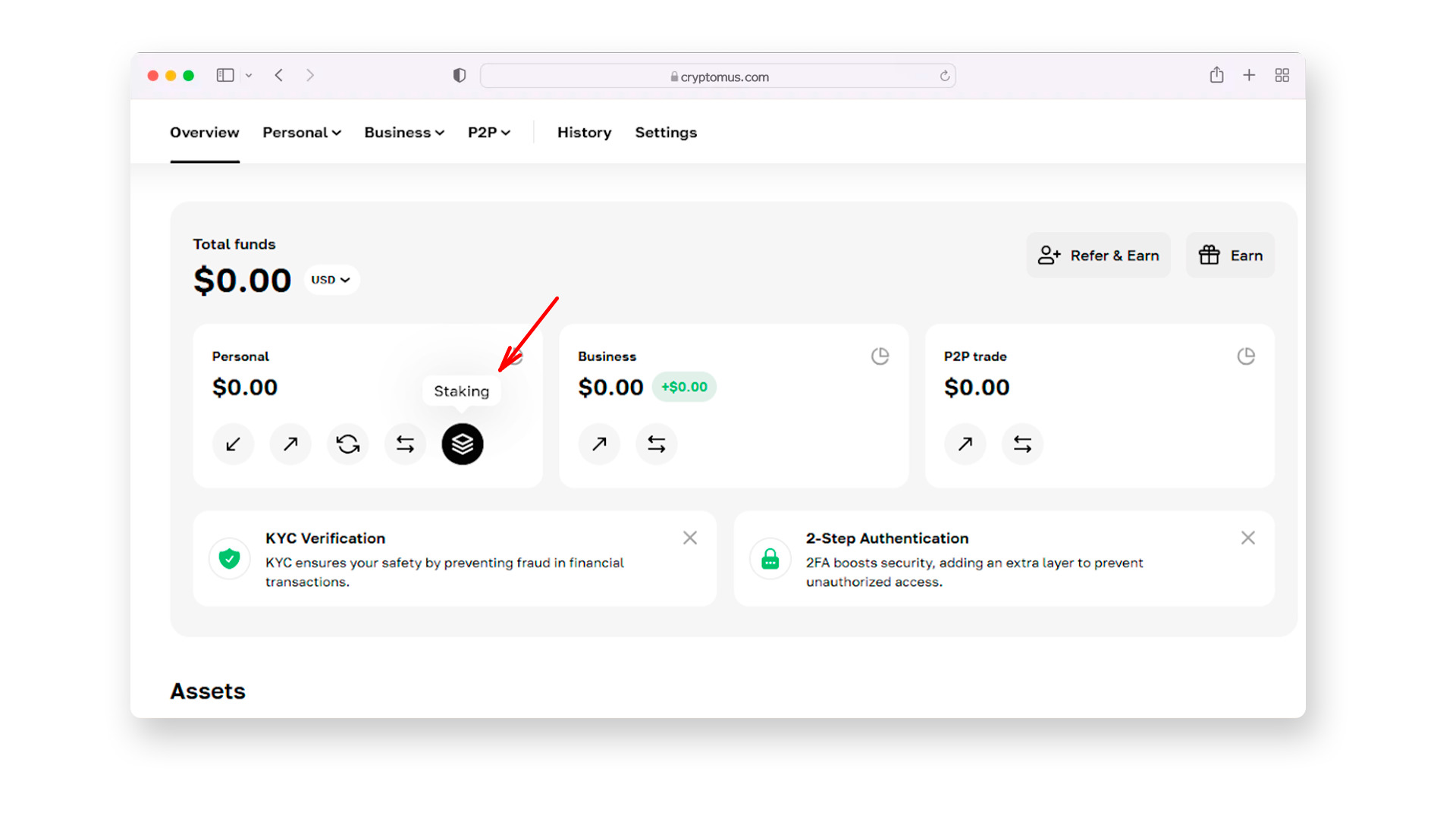Click the P2P trade transfer arrows icon
Image resolution: width=1456 pixels, height=819 pixels.
(x=1022, y=444)
